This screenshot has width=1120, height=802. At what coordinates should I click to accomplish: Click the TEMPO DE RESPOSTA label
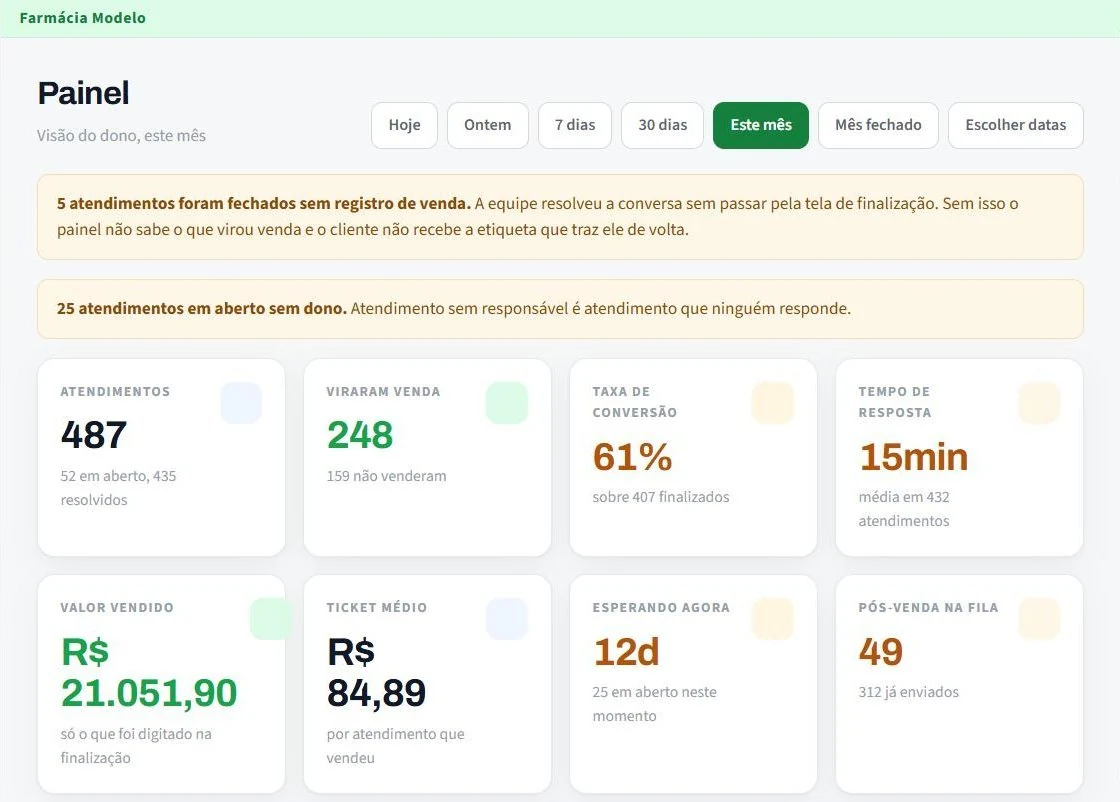[895, 402]
